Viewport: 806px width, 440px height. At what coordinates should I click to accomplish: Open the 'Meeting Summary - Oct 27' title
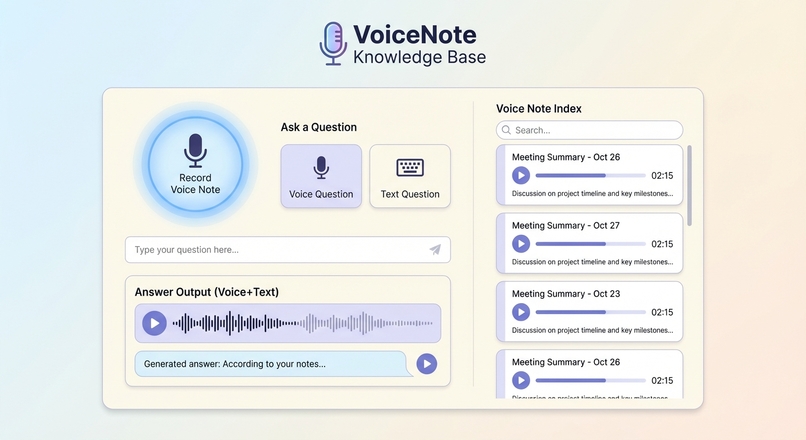[565, 226]
